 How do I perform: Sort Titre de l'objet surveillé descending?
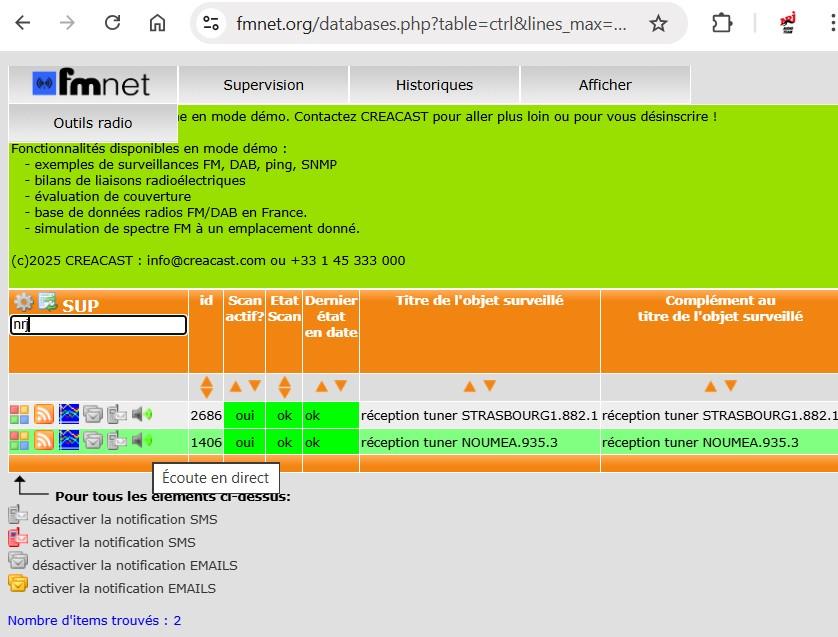pos(490,386)
